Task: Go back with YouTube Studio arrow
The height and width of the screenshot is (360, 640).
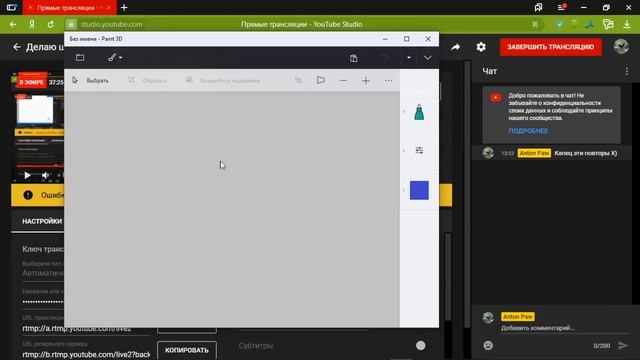Action: point(16,47)
